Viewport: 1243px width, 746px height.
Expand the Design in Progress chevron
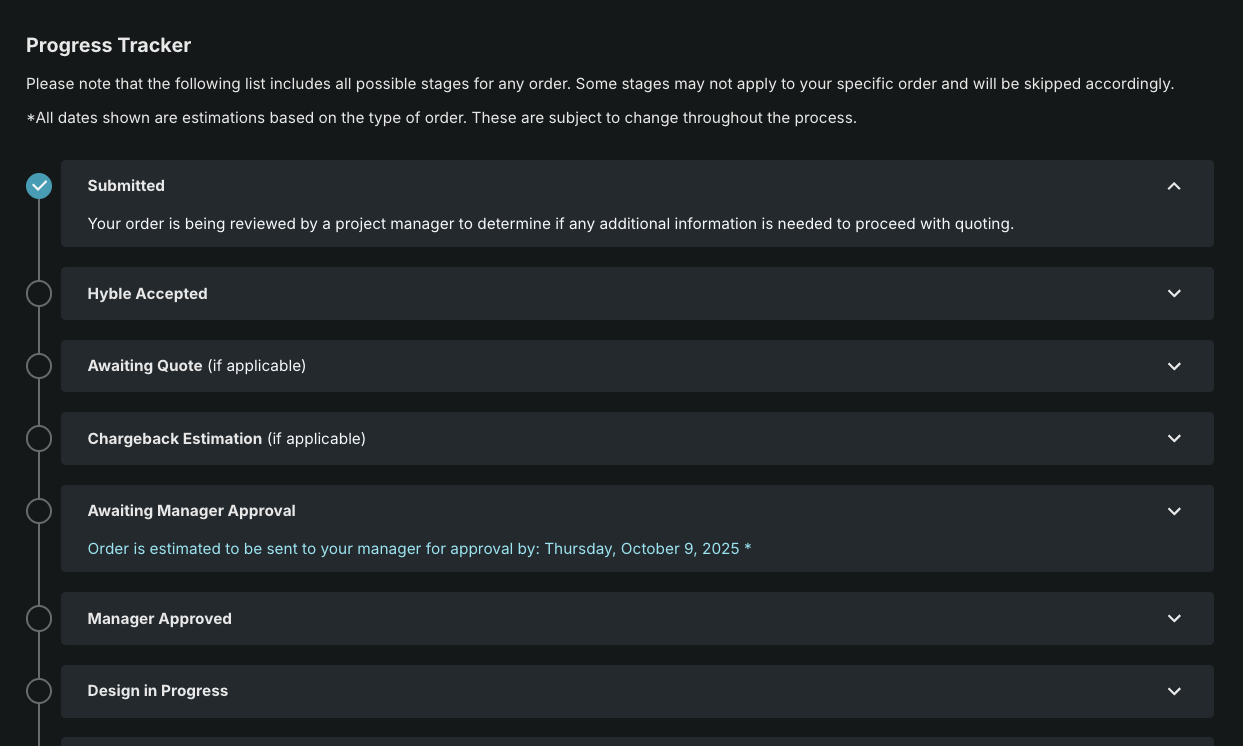pos(1174,691)
